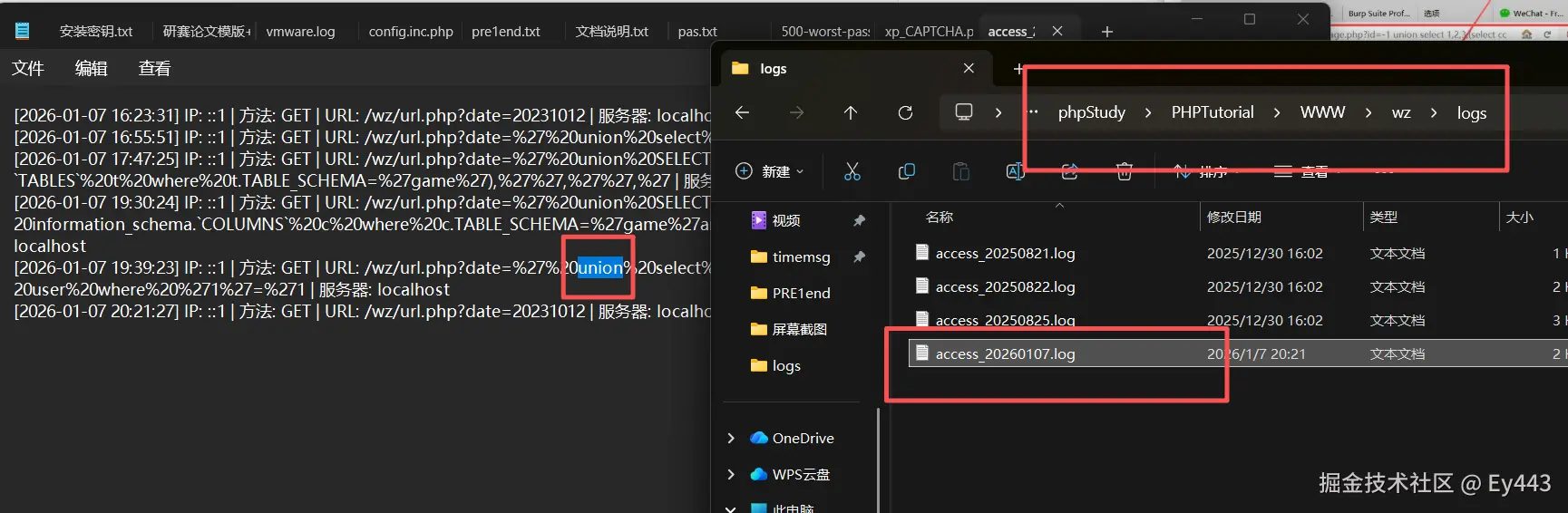Open the PRE1end folder in sidebar

coord(801,293)
